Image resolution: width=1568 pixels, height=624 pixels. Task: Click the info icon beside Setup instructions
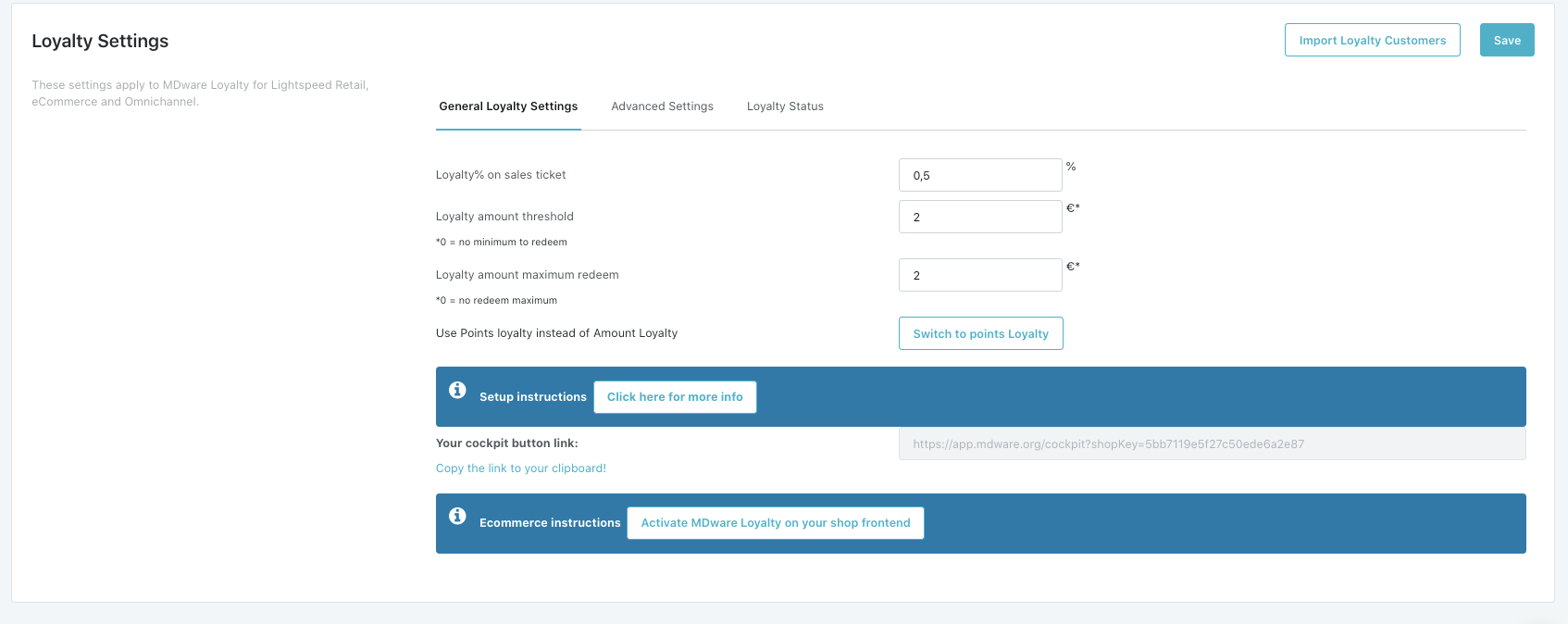coord(457,390)
